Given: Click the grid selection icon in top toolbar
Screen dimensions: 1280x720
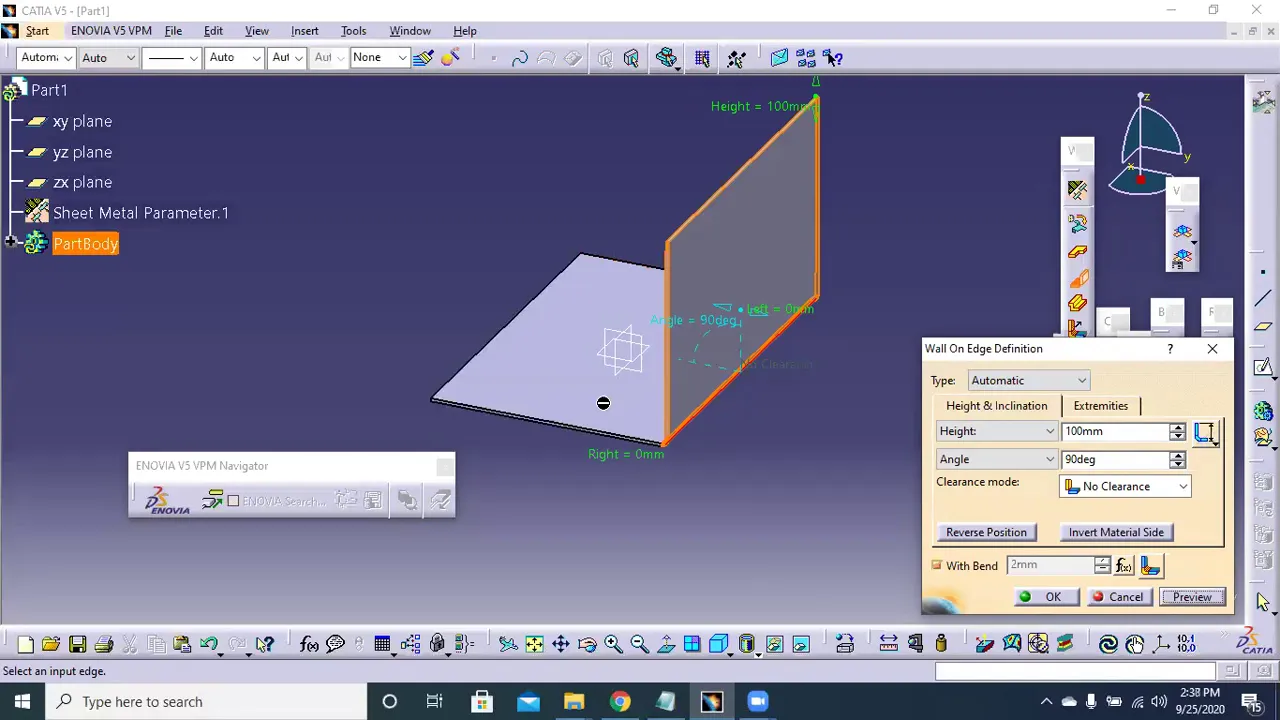Looking at the screenshot, I should click(x=702, y=58).
